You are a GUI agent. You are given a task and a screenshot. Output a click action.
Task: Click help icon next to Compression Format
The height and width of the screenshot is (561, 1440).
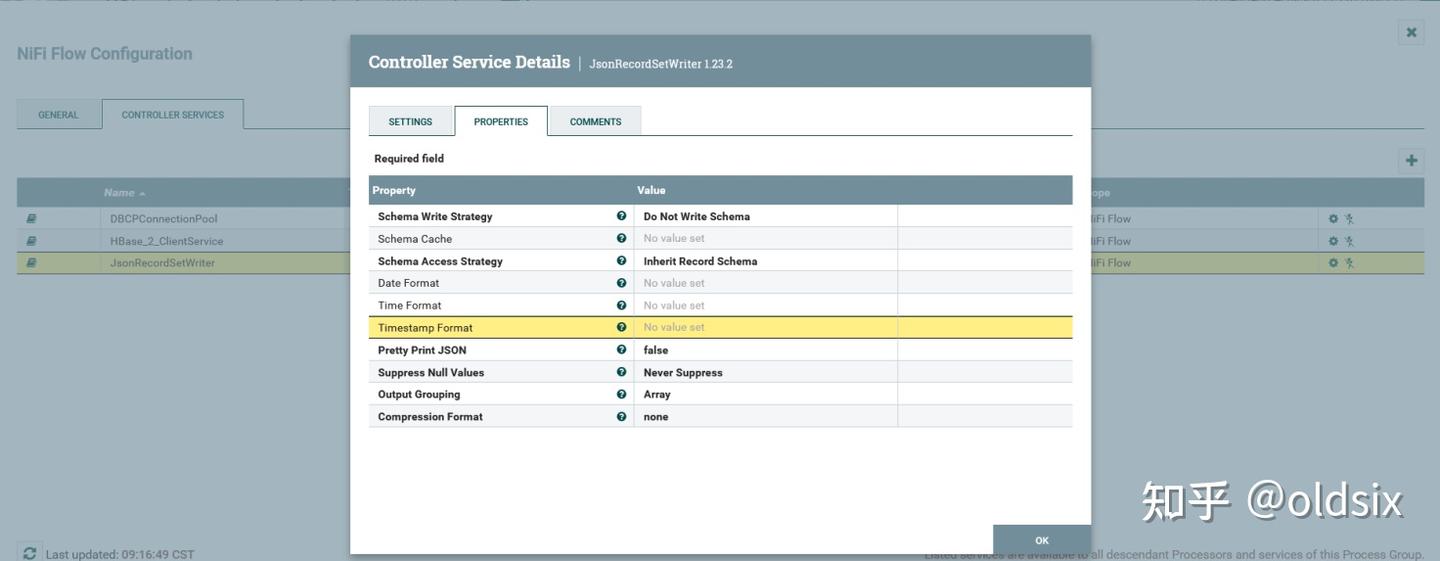(621, 416)
